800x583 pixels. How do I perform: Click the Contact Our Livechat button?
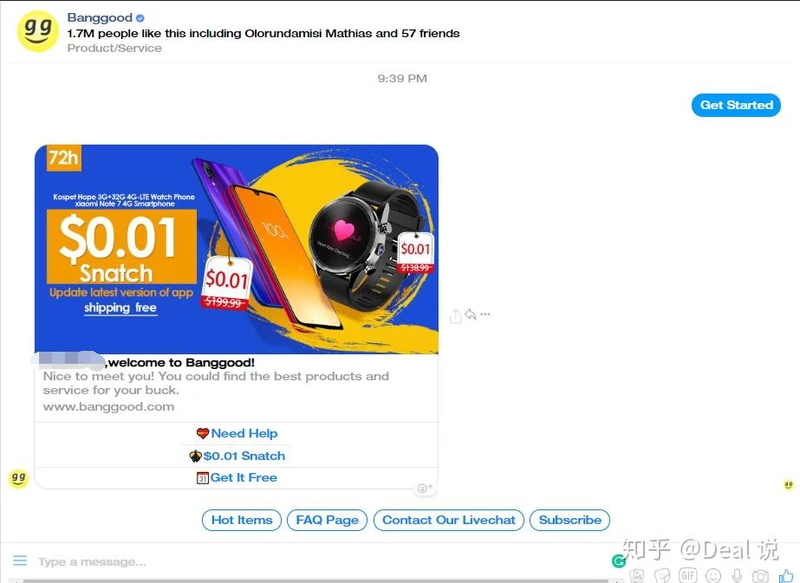coord(449,520)
